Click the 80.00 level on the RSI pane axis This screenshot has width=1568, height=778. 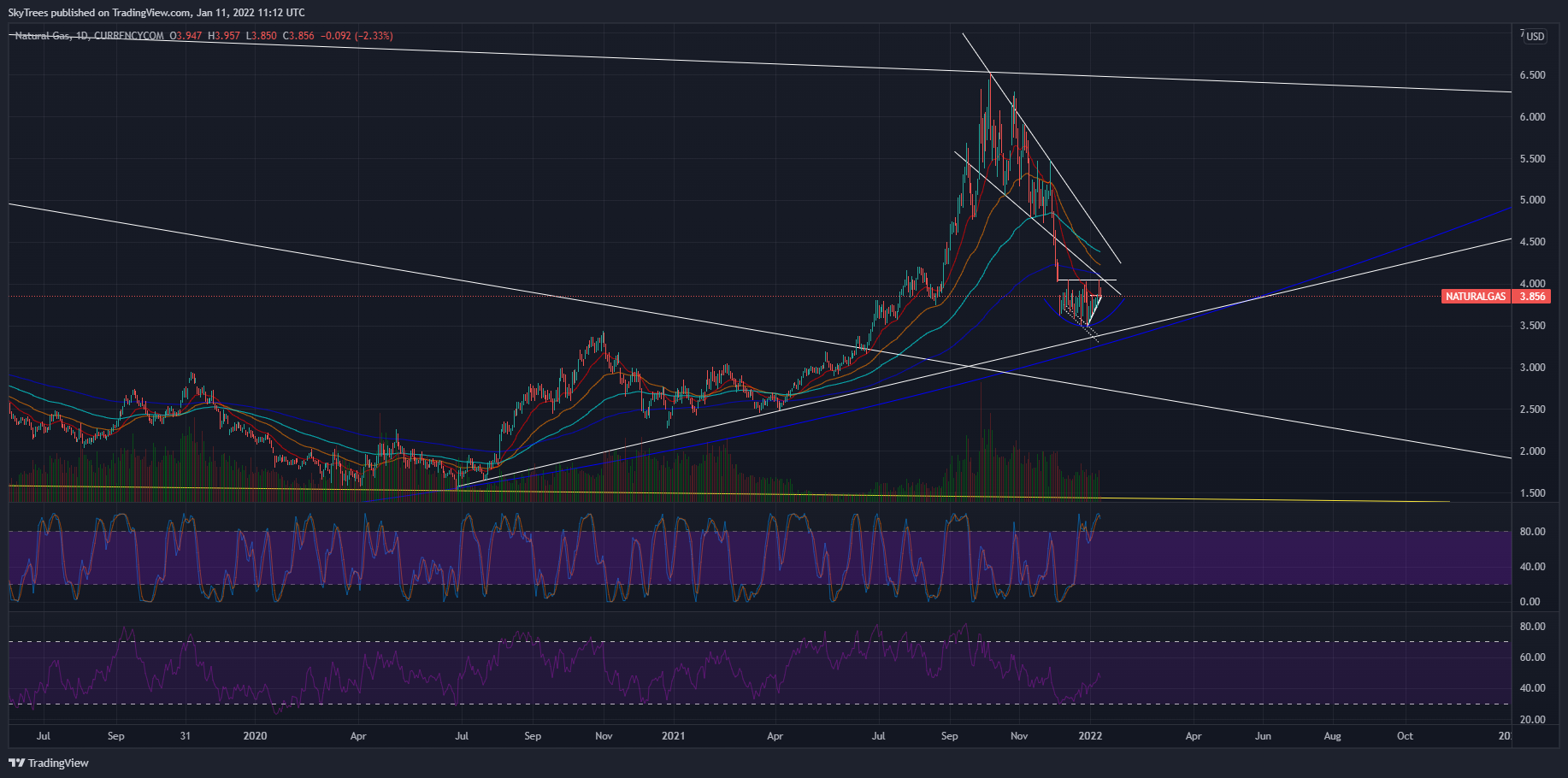pos(1532,627)
